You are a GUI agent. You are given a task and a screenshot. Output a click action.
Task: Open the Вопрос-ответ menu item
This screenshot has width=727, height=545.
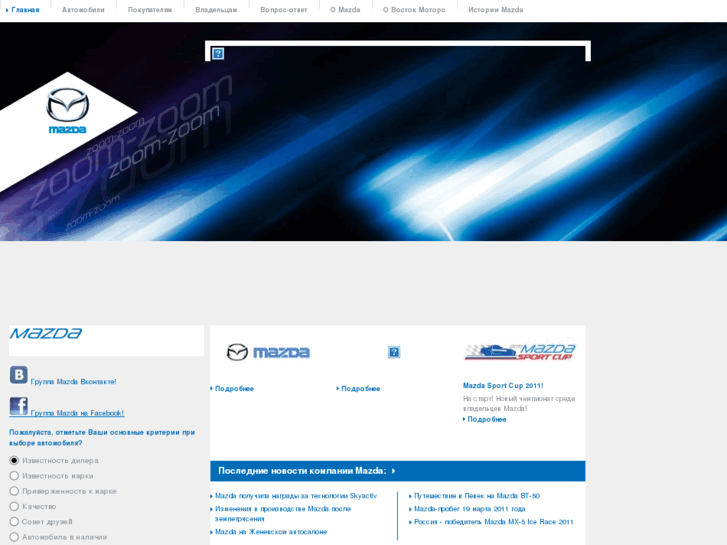284,10
